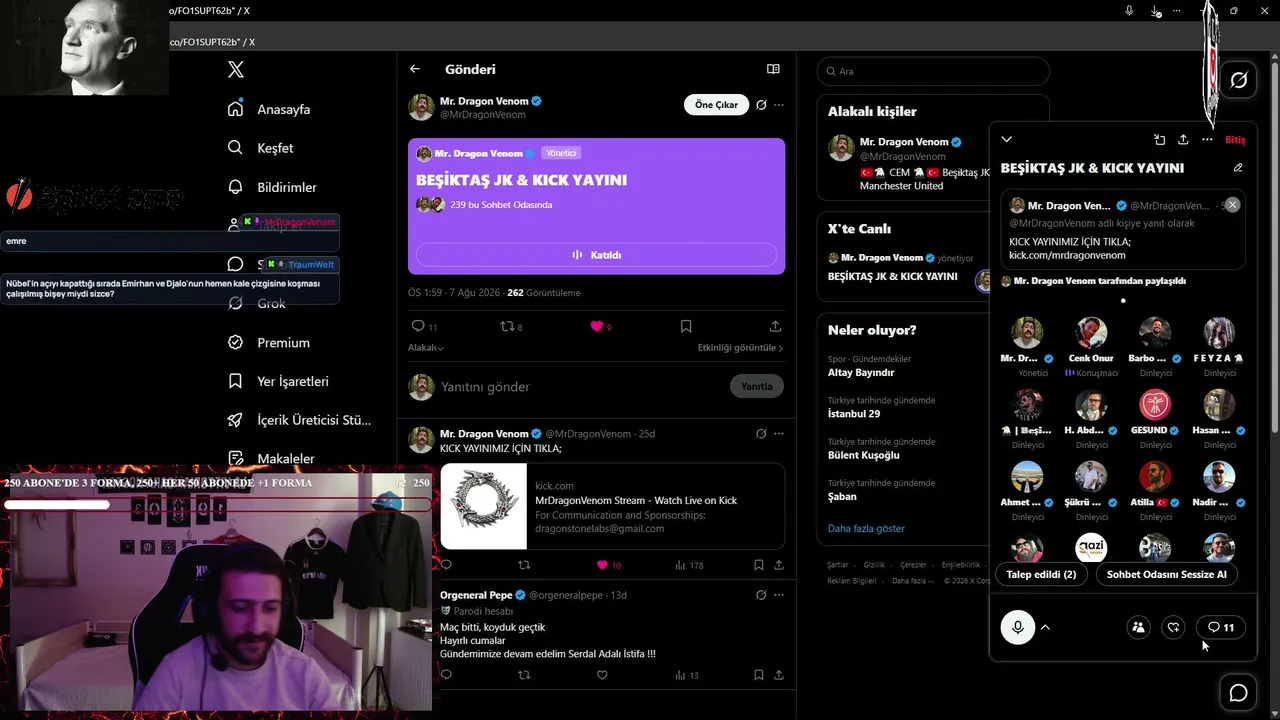Collapse the space panel with the chevron
This screenshot has height=720, width=1280.
click(1007, 140)
